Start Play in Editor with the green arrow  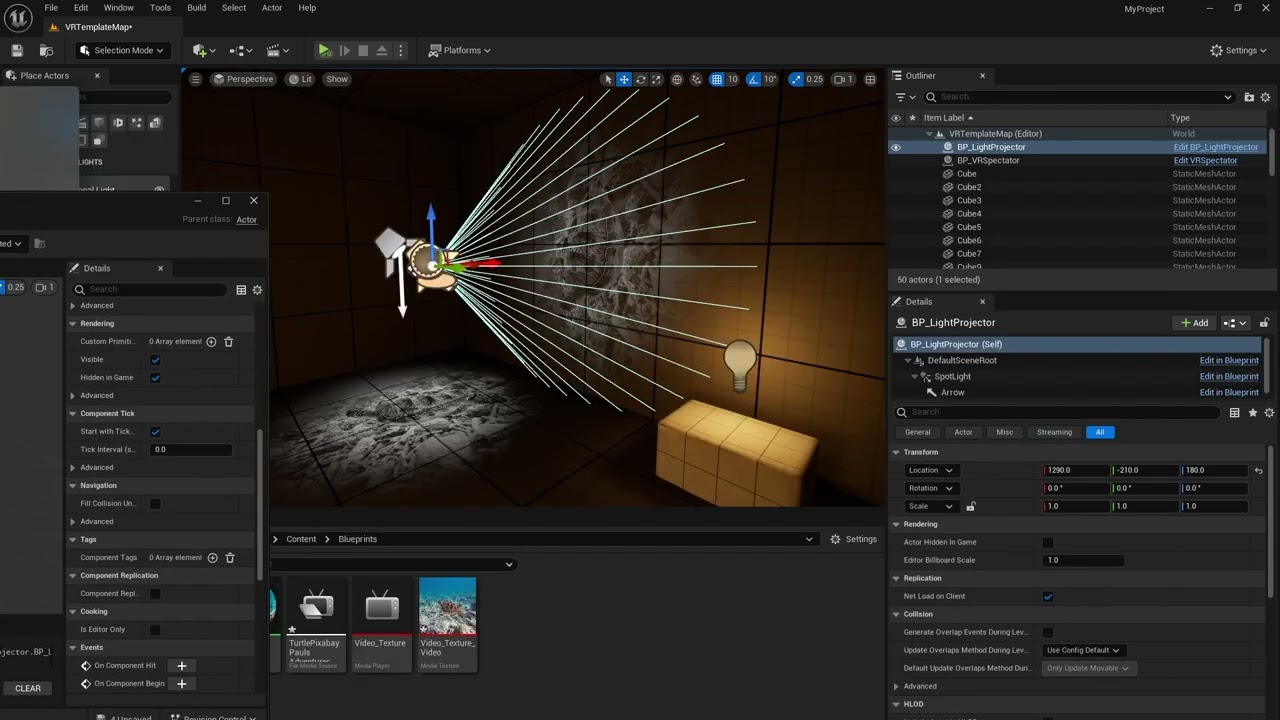pyautogui.click(x=324, y=50)
